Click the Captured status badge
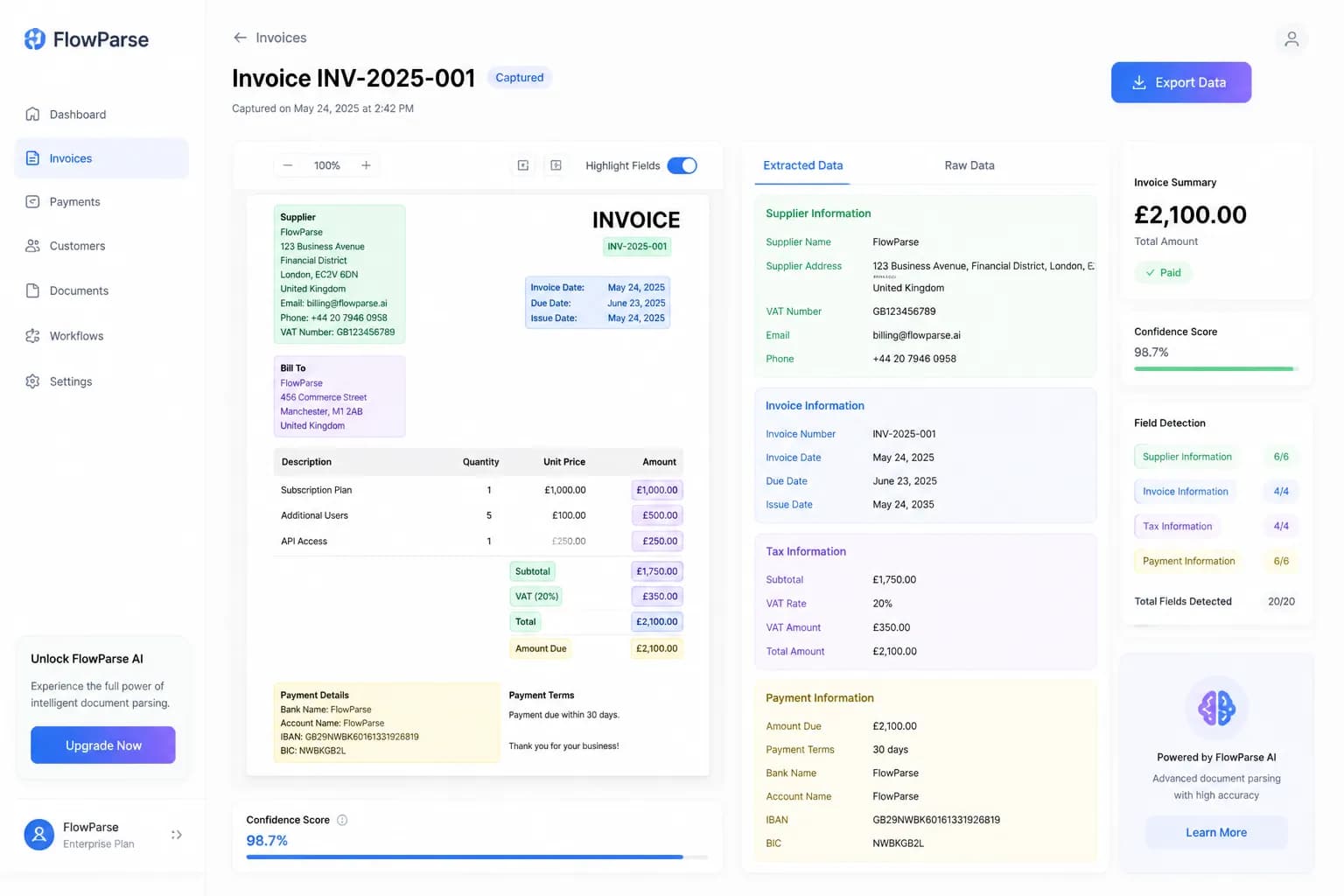This screenshot has height=896, width=1344. (520, 77)
